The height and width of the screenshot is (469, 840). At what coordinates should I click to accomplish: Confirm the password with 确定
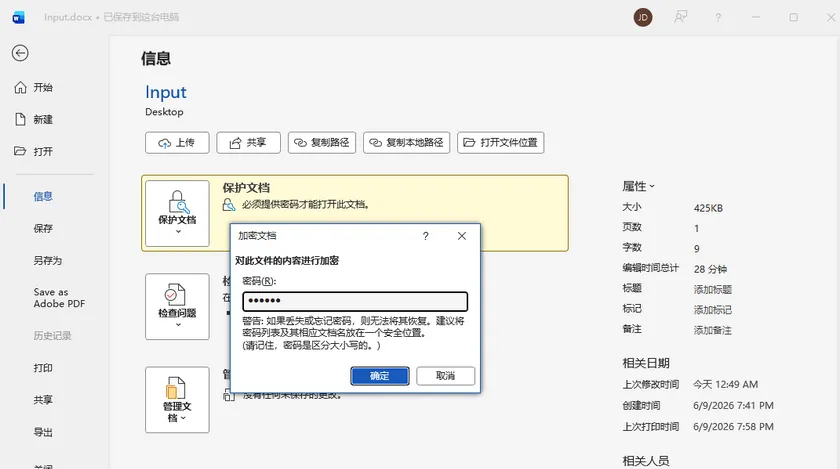[x=380, y=376]
